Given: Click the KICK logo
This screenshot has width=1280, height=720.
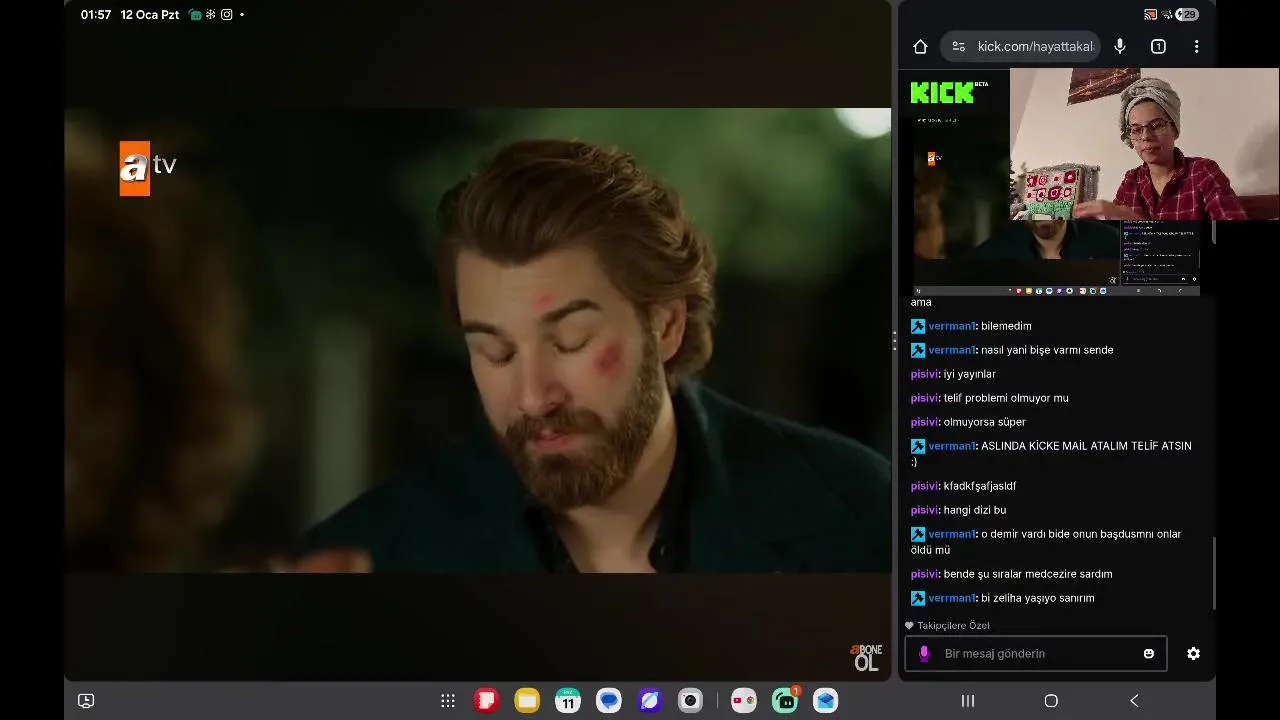Looking at the screenshot, I should pos(942,93).
